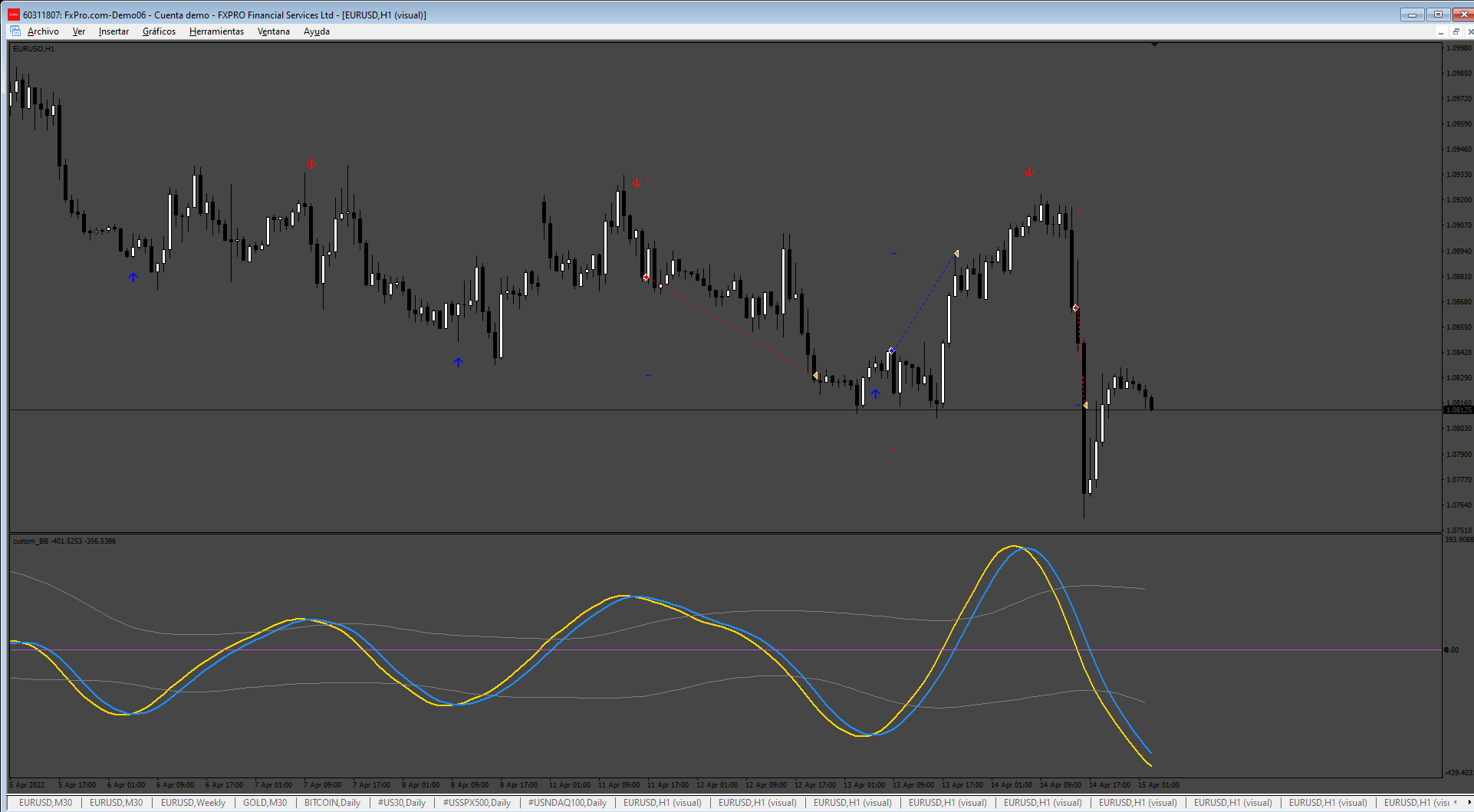The height and width of the screenshot is (812, 1474).
Task: Click the 0.00 indicator level label
Action: pos(1452,650)
